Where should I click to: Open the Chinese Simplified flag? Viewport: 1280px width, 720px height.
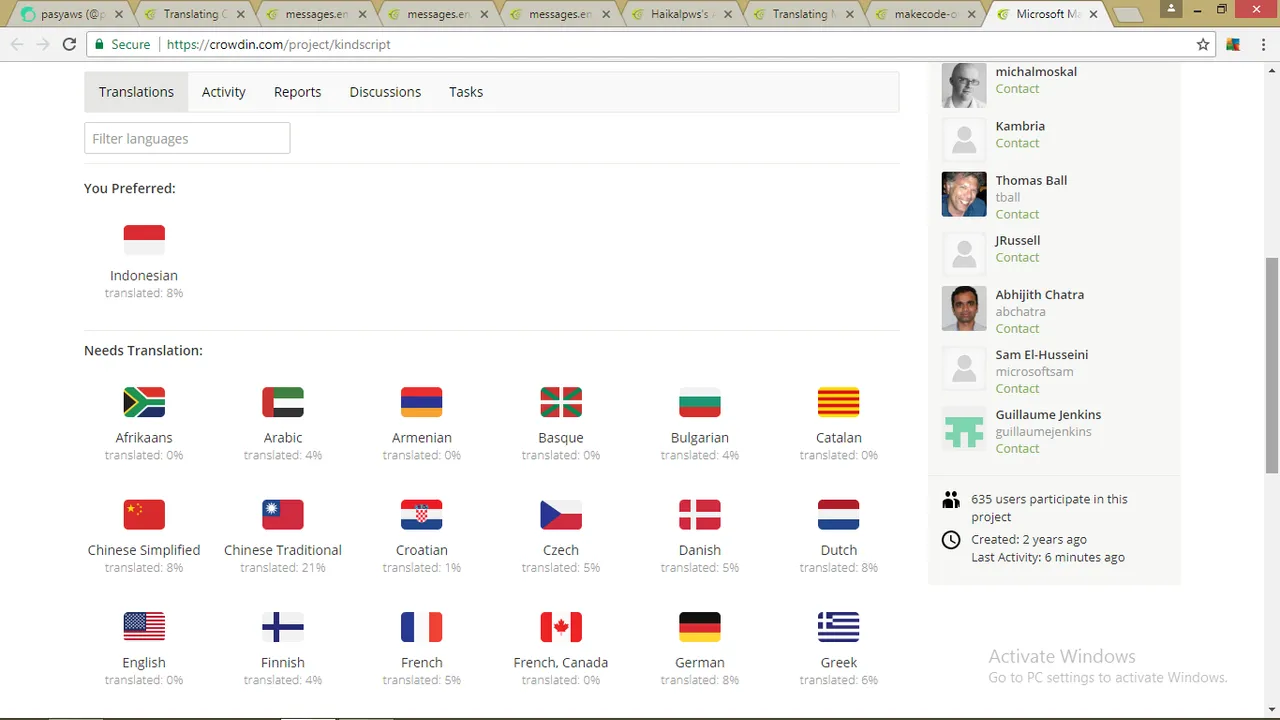[144, 514]
